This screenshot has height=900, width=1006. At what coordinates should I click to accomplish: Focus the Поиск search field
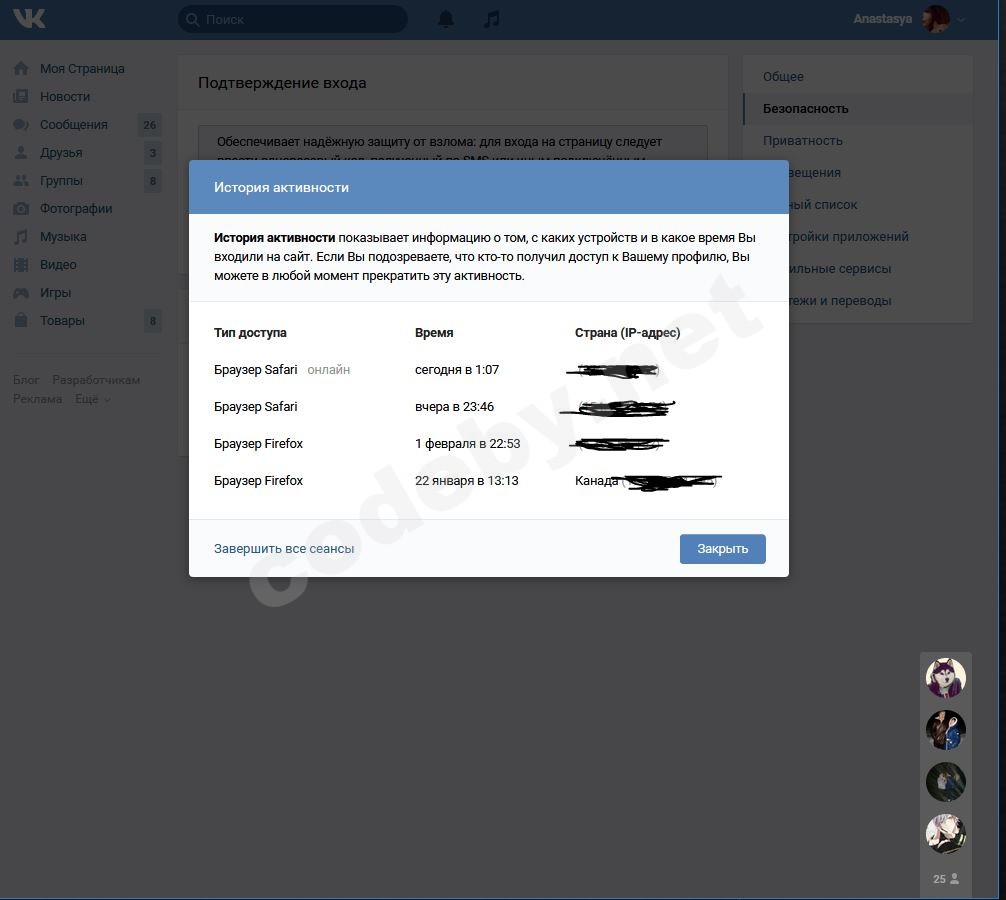coord(293,19)
